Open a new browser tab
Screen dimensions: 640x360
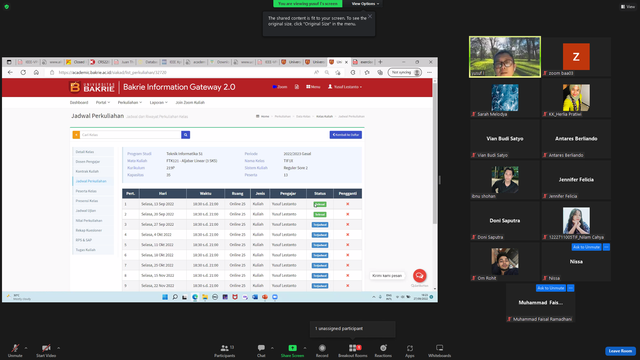[x=380, y=62]
